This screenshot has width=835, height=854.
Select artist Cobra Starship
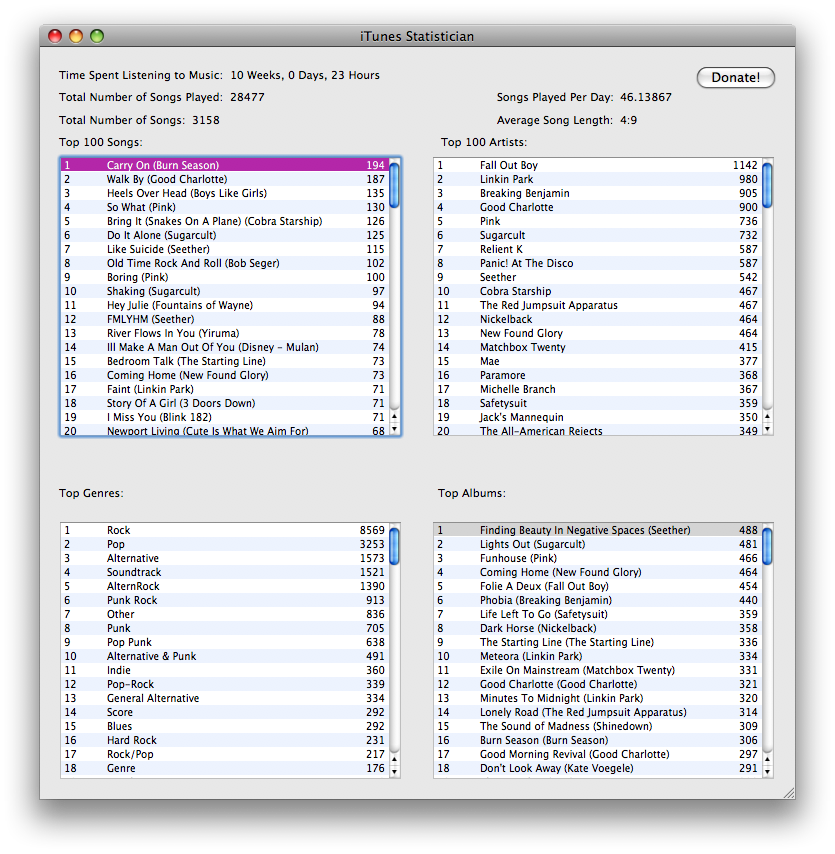coord(598,291)
